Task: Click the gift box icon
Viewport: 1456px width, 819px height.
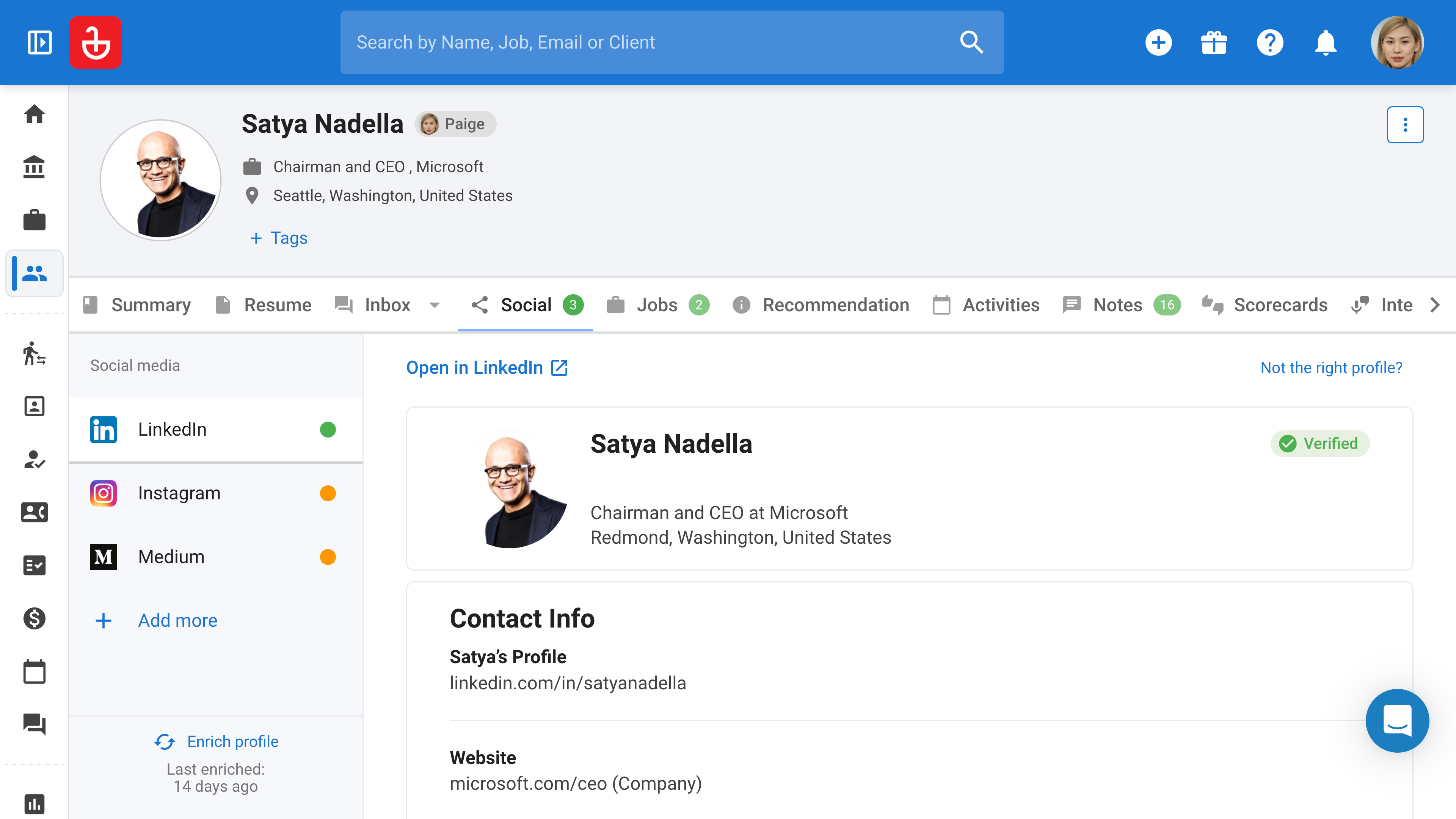Action: click(1213, 42)
